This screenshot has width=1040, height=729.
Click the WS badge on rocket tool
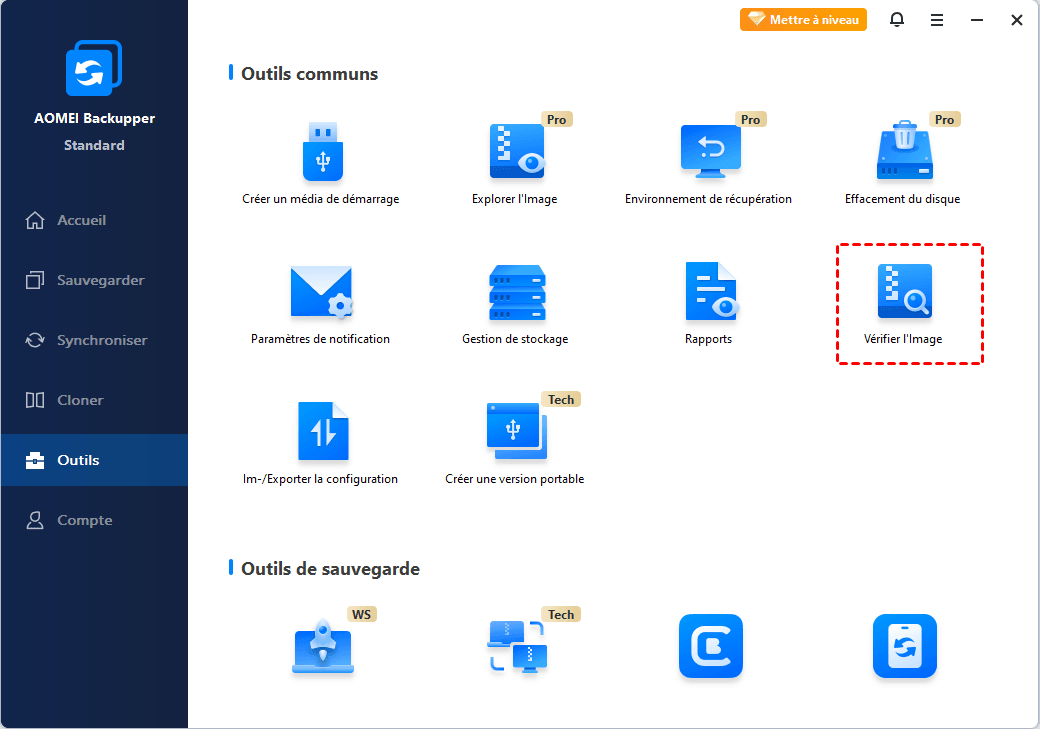coord(361,614)
